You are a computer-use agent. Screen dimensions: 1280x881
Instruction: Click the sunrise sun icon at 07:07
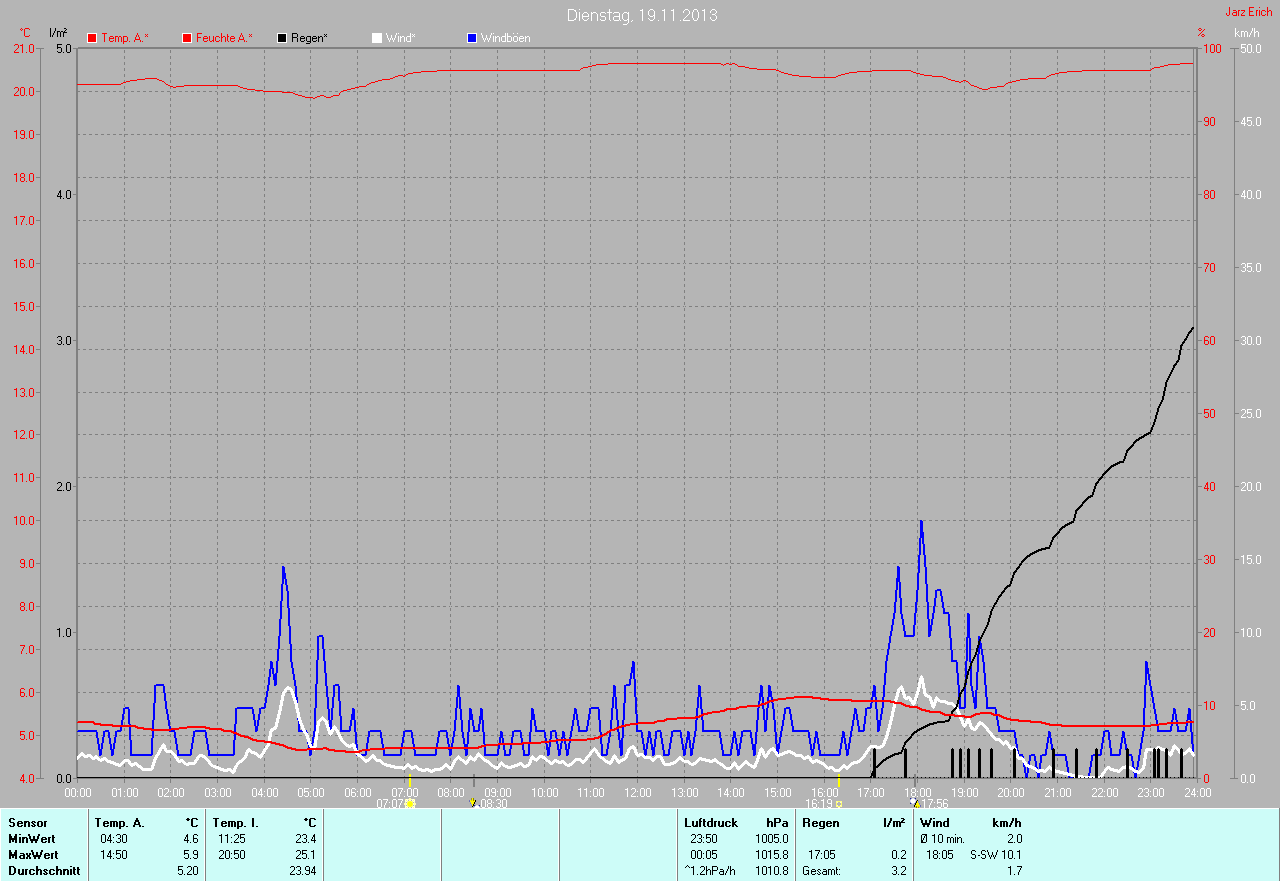point(410,803)
